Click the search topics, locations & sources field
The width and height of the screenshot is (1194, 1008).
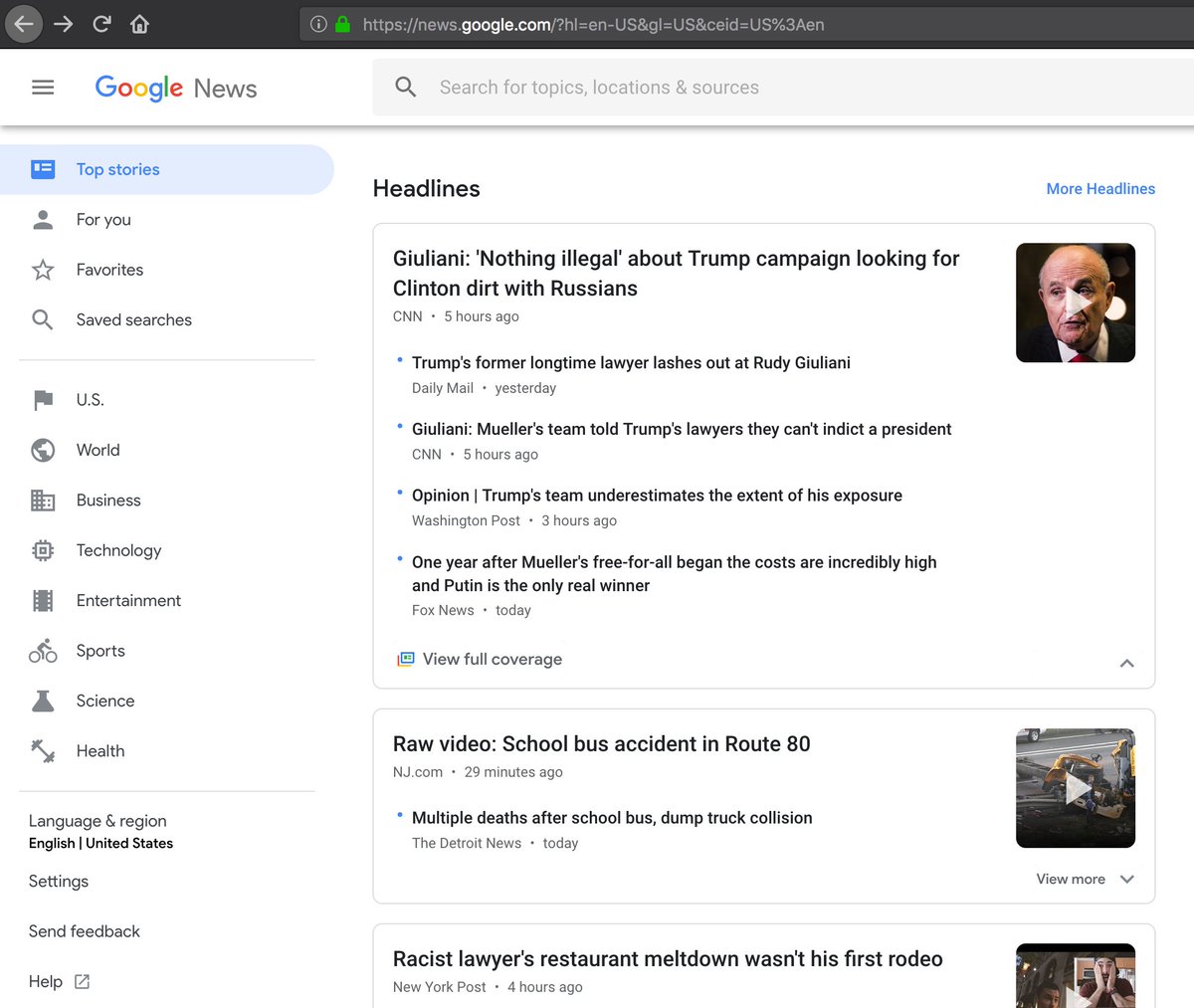(783, 88)
